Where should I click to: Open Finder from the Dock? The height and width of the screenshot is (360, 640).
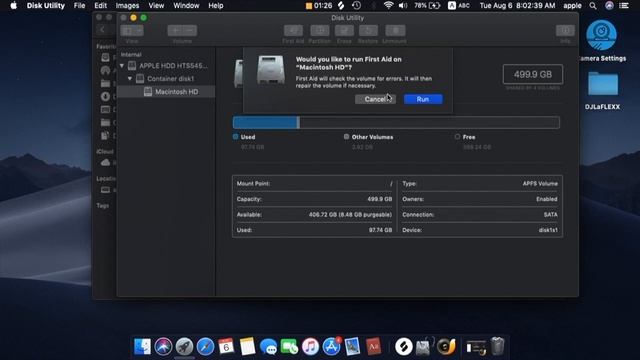(x=142, y=347)
